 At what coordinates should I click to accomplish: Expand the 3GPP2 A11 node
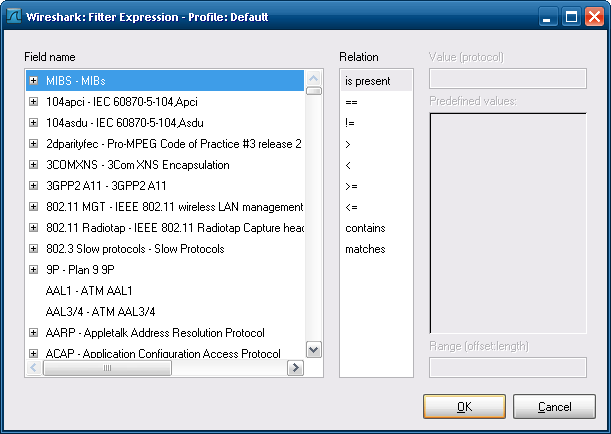34,186
